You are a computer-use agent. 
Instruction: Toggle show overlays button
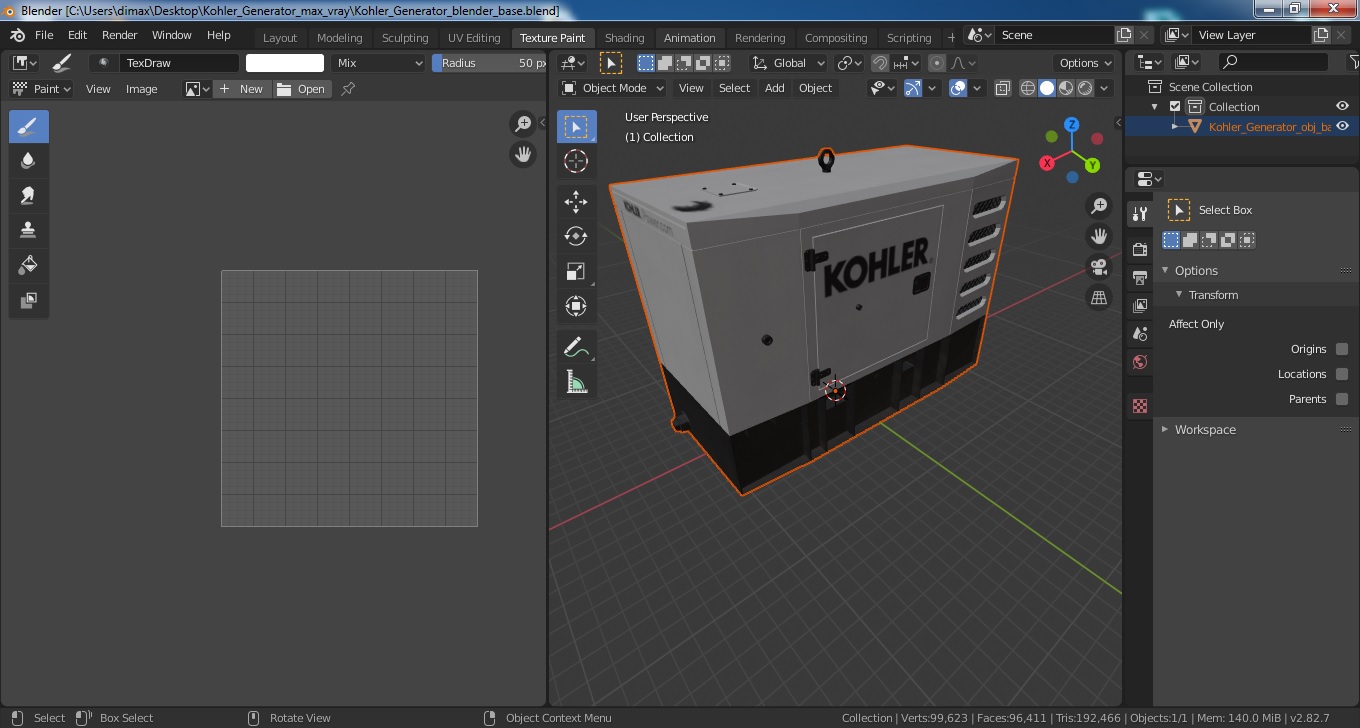point(958,88)
